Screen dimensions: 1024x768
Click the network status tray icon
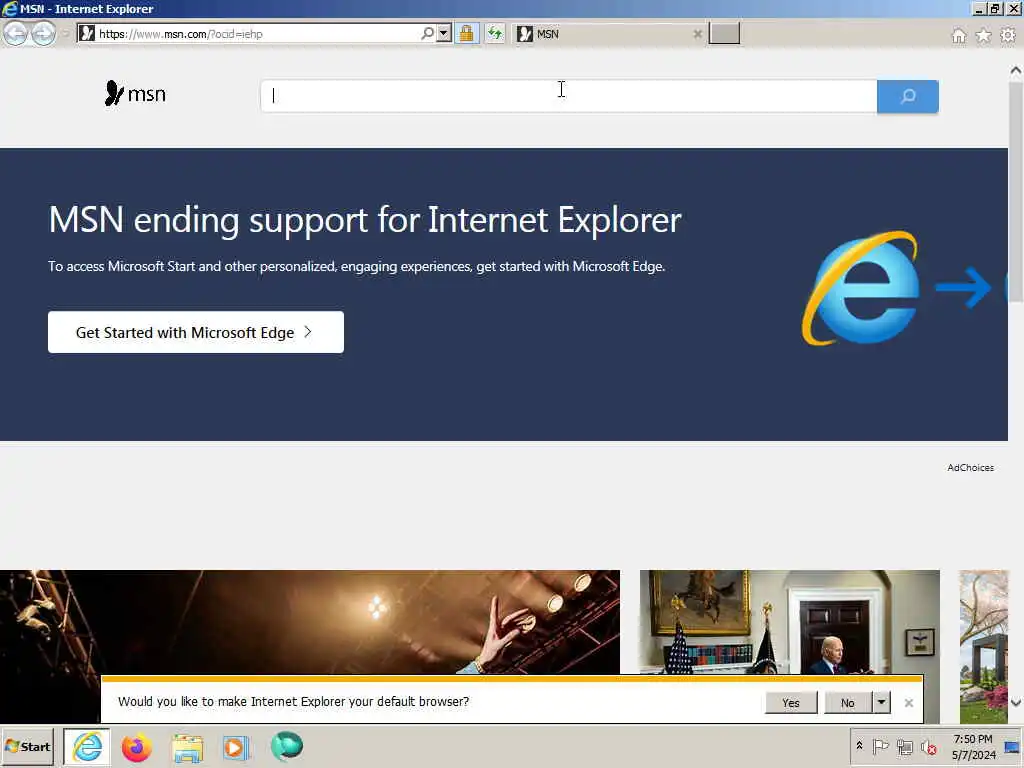904,746
